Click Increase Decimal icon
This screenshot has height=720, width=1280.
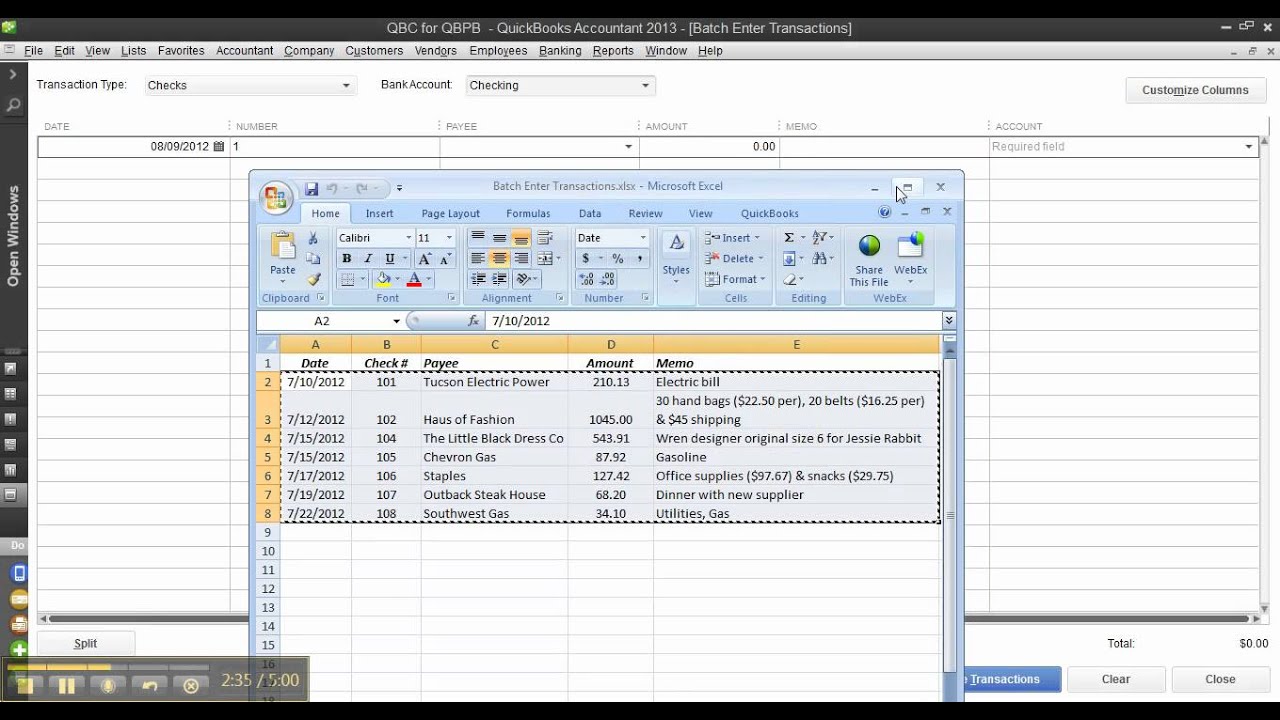tap(585, 280)
